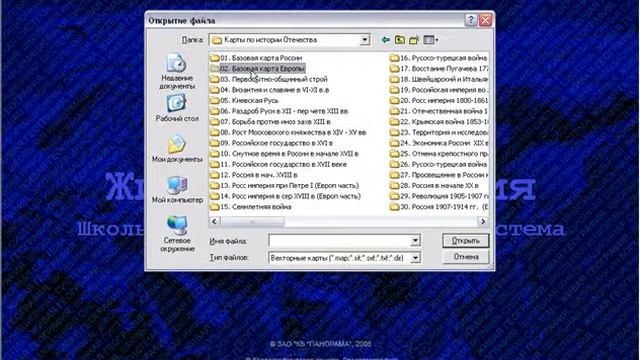Select folder 18. Швейцарский и Итальянский
The height and width of the screenshot is (360, 640).
(439, 79)
